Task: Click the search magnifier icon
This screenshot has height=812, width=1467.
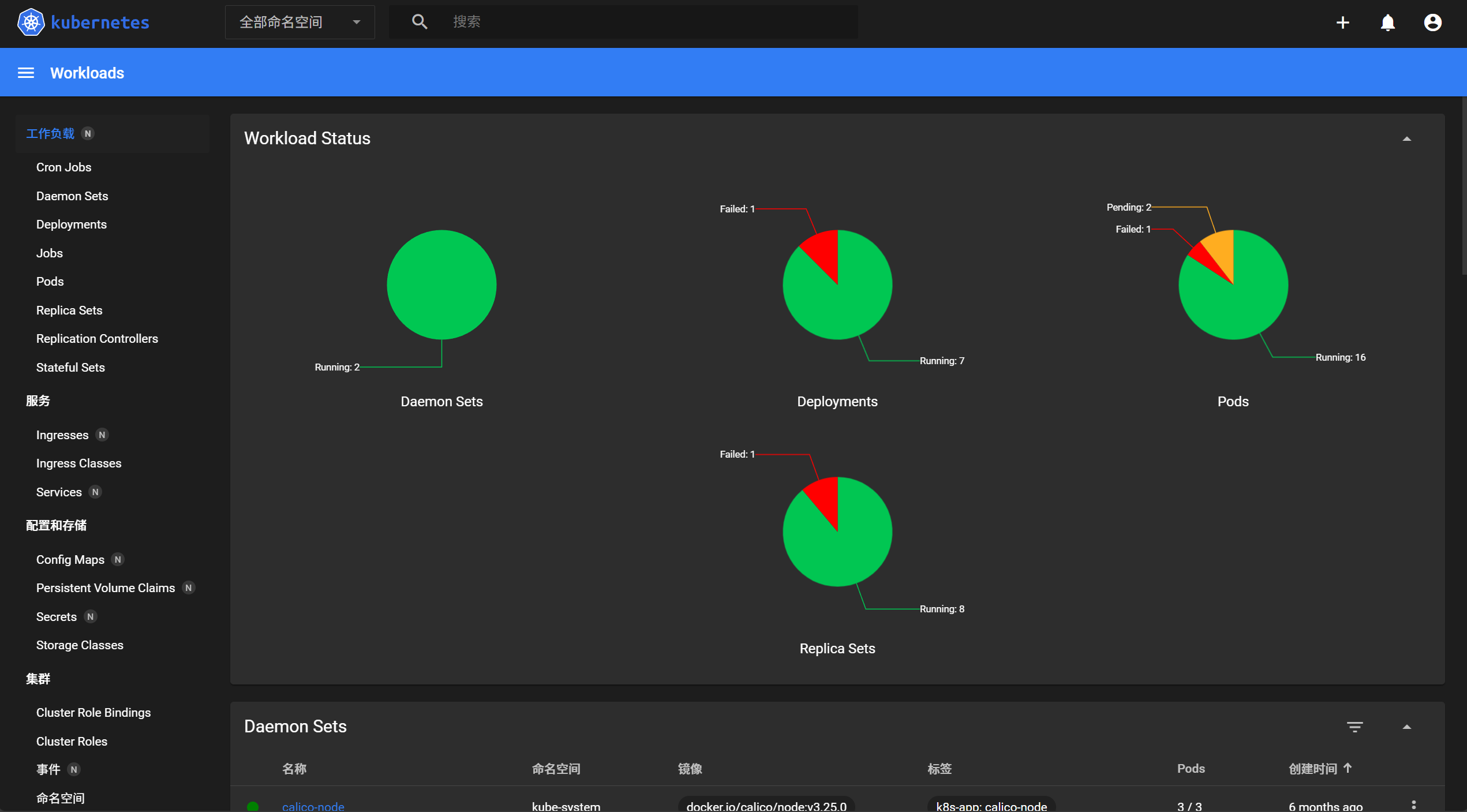Action: 420,22
